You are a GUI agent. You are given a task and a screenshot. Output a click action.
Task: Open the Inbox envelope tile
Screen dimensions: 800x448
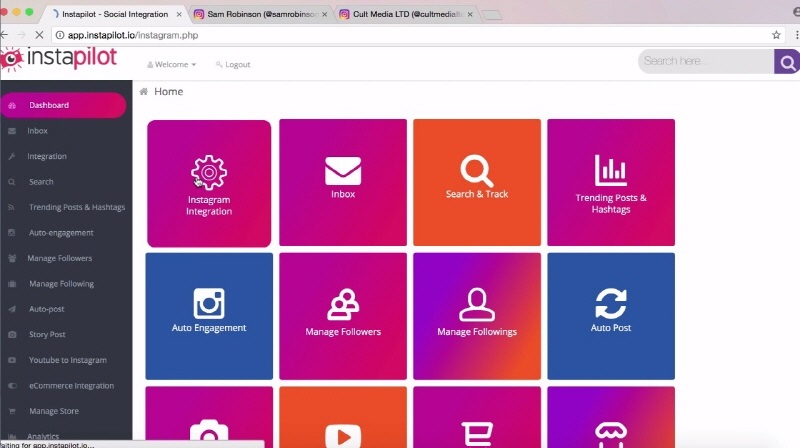(343, 182)
